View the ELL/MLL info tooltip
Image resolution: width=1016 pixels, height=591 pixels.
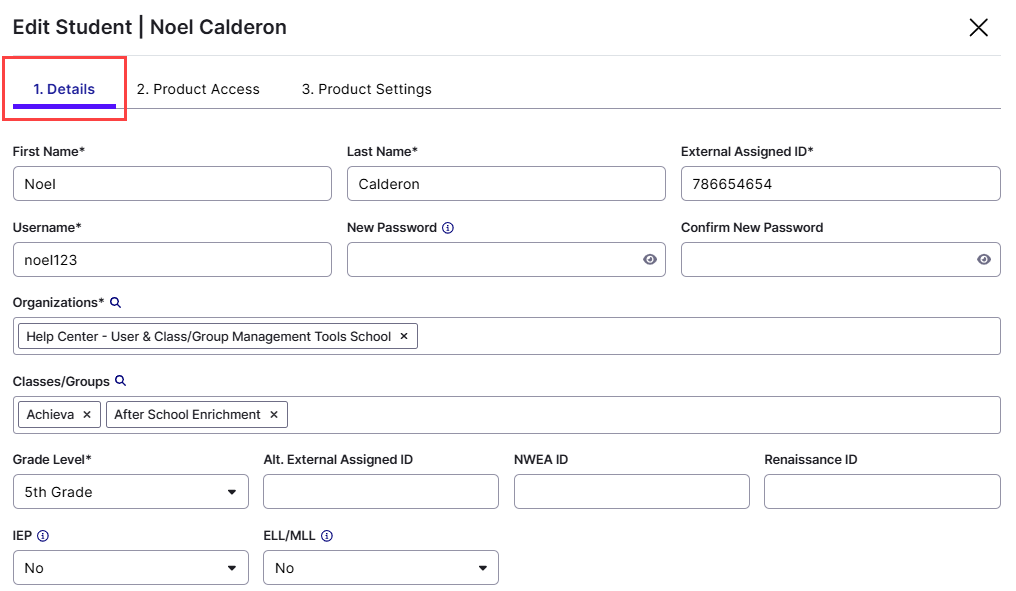click(x=329, y=535)
